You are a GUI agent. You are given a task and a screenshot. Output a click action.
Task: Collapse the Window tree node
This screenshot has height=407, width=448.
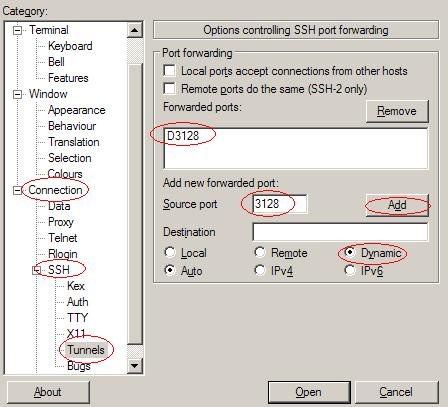pyautogui.click(x=17, y=95)
